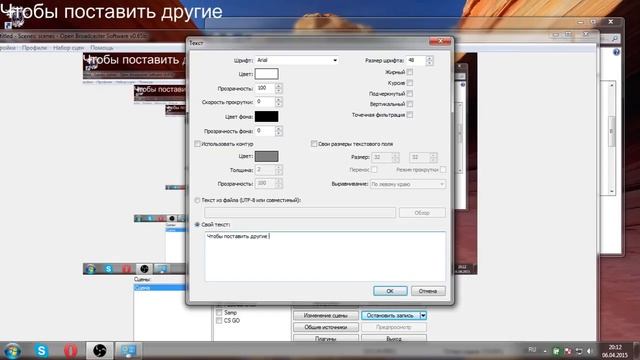Confirm the dialog with OK
Screen dimensions: 640x360
(x=390, y=291)
